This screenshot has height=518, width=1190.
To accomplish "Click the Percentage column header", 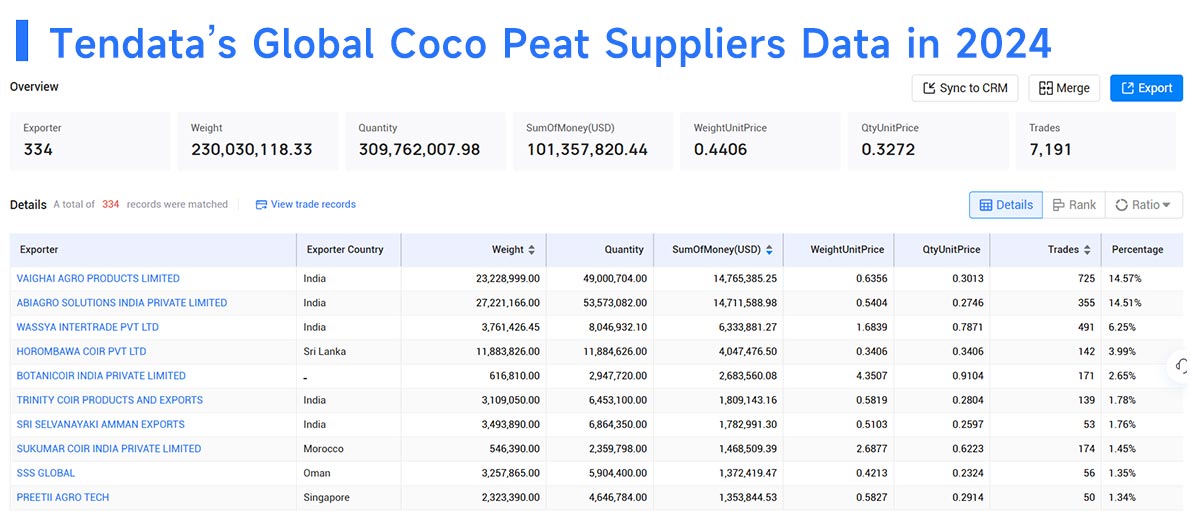I will (1141, 250).
